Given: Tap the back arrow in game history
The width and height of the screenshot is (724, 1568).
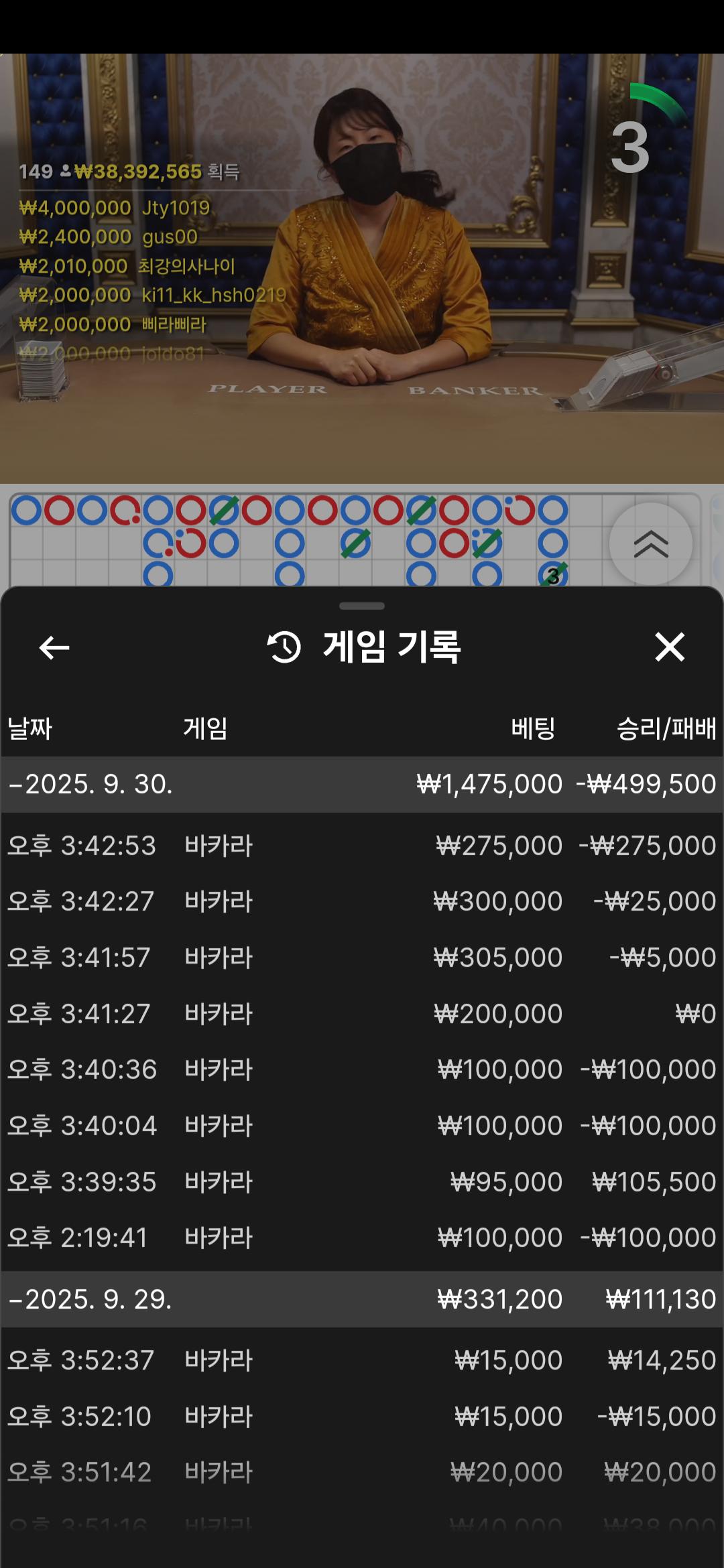Looking at the screenshot, I should pos(54,647).
